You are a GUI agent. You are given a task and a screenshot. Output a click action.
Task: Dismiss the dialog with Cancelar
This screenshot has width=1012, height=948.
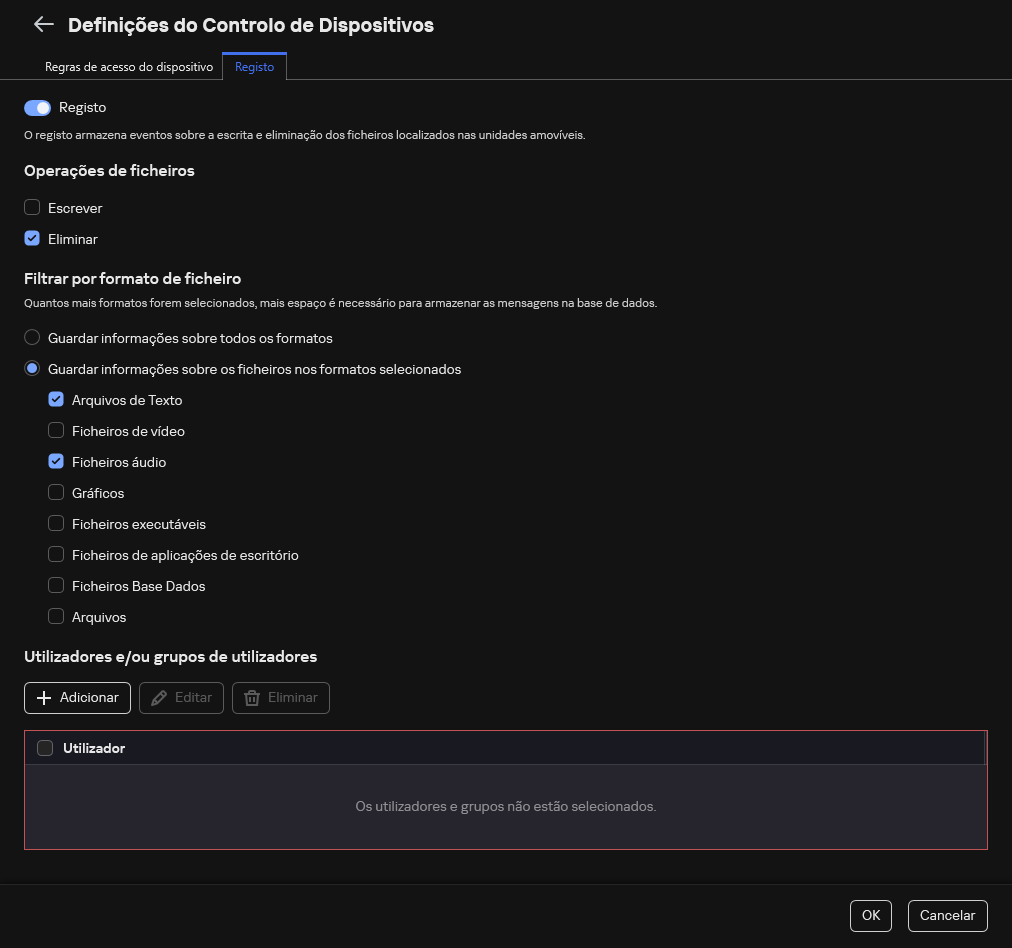coord(947,915)
